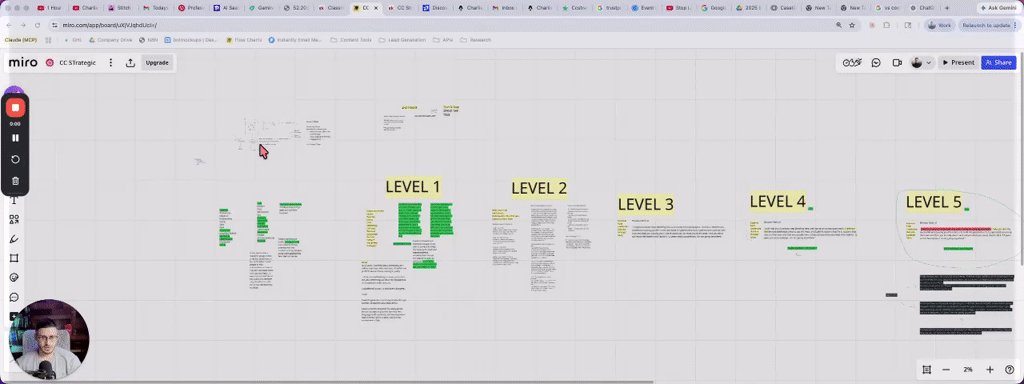The image size is (1024, 384).
Task: Open the board options three-dot menu
Action: tap(110, 63)
